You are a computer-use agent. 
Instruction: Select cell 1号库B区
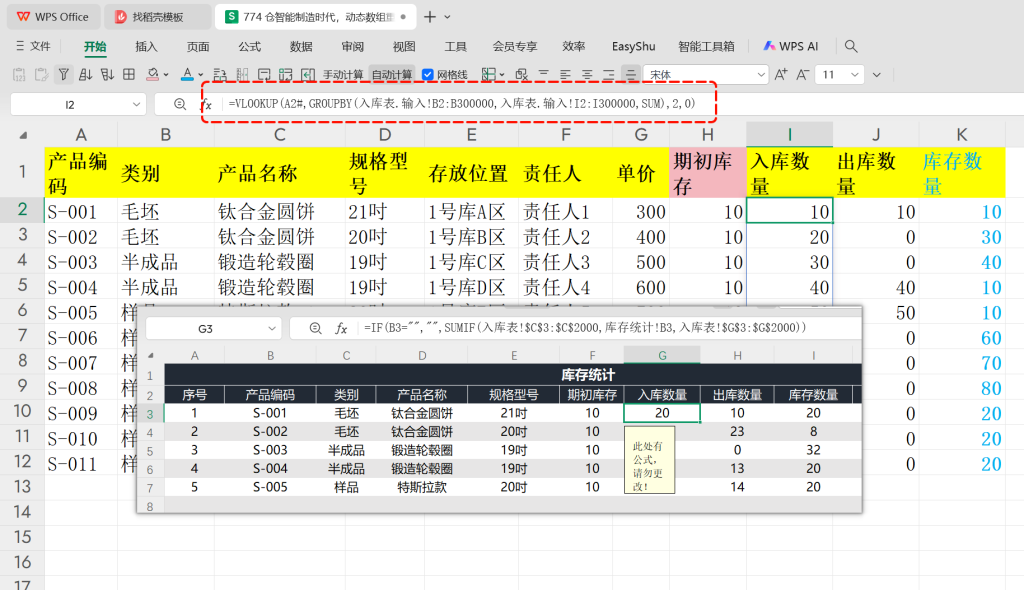coord(472,237)
